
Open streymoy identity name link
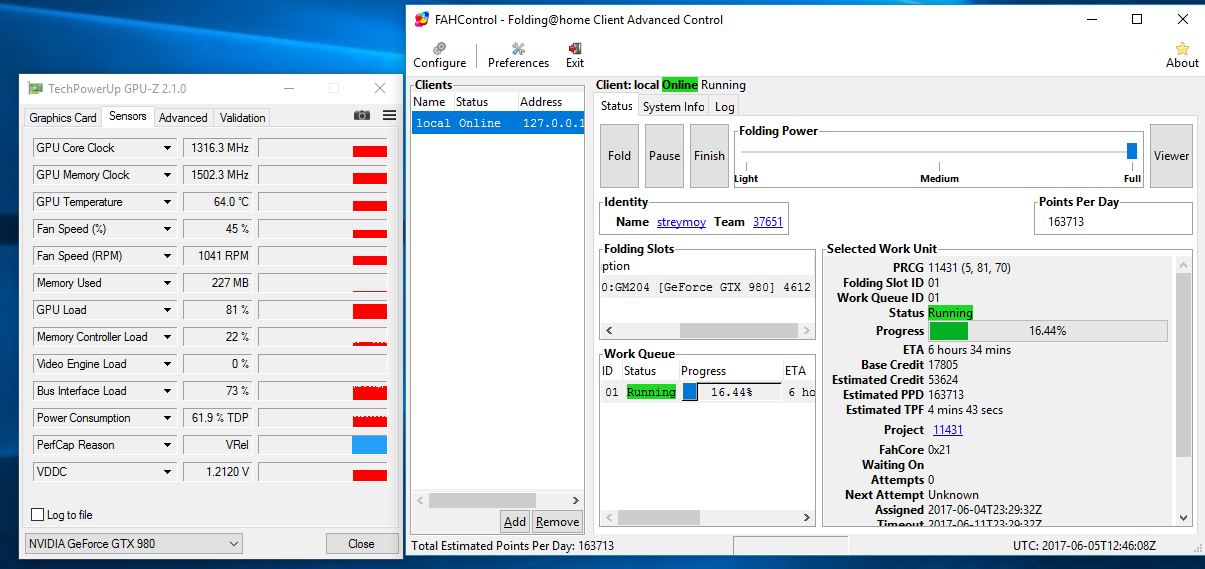(x=681, y=222)
